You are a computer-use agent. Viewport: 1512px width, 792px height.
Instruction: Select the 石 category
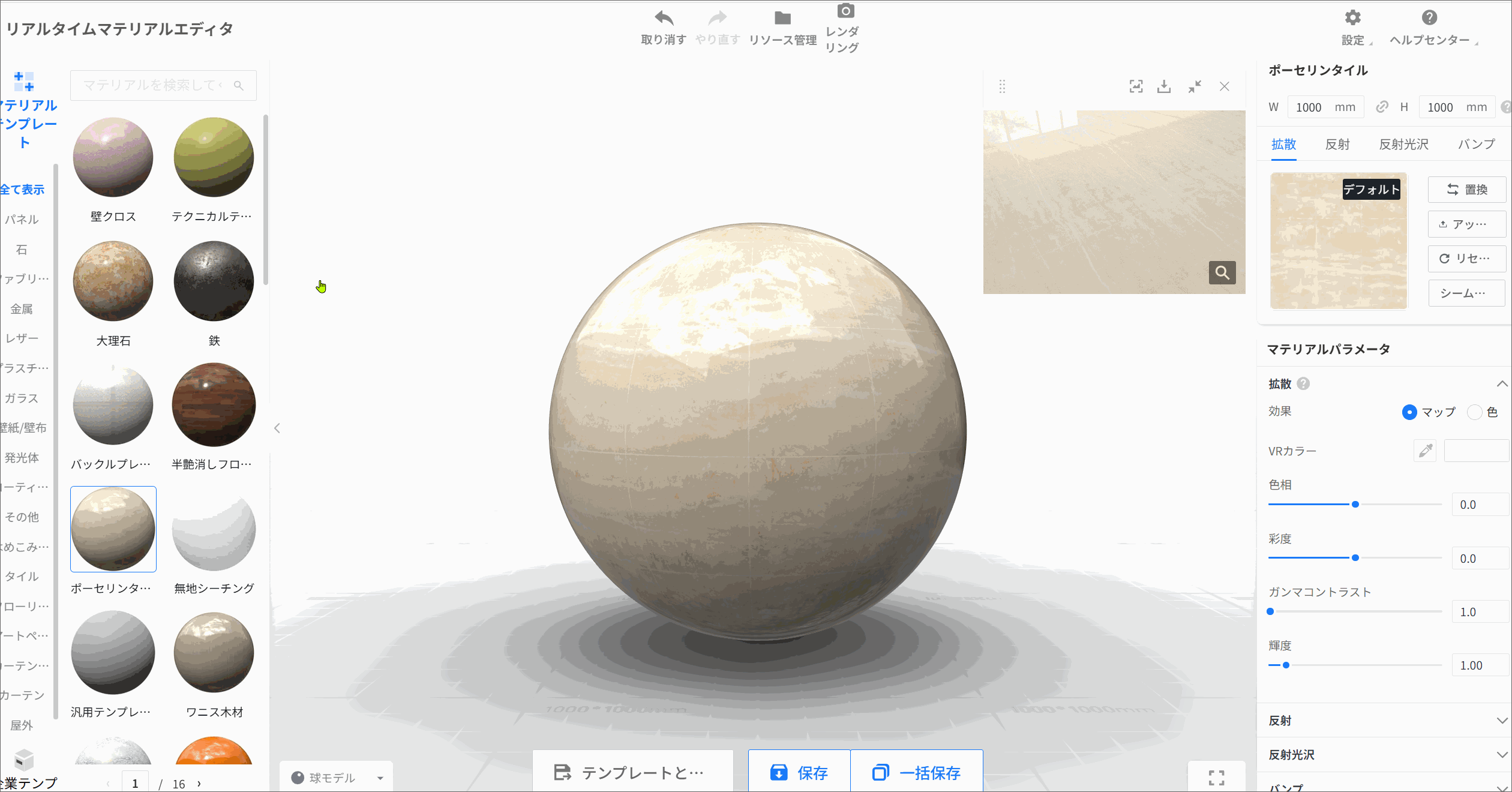click(x=22, y=250)
